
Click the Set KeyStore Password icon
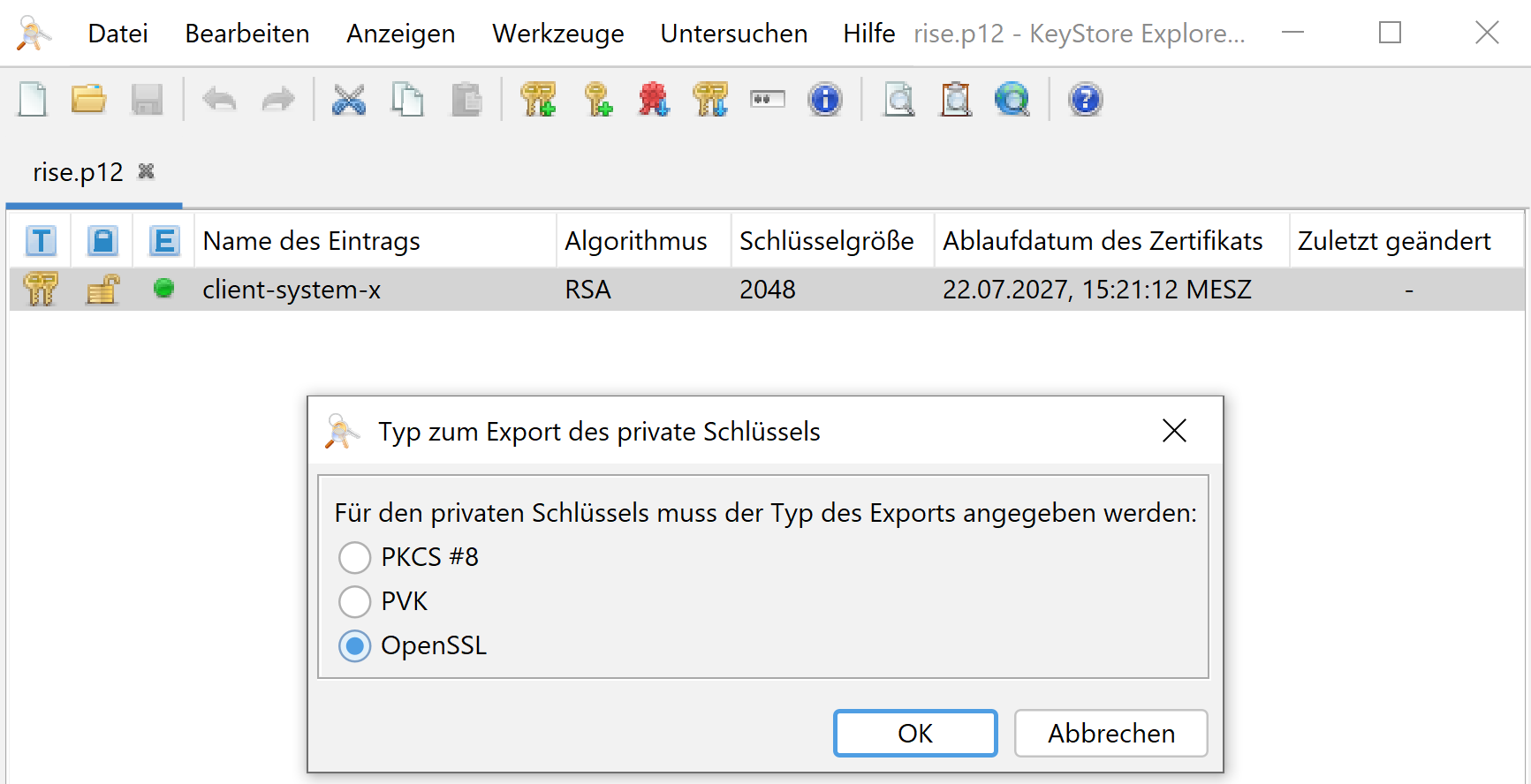(x=767, y=100)
